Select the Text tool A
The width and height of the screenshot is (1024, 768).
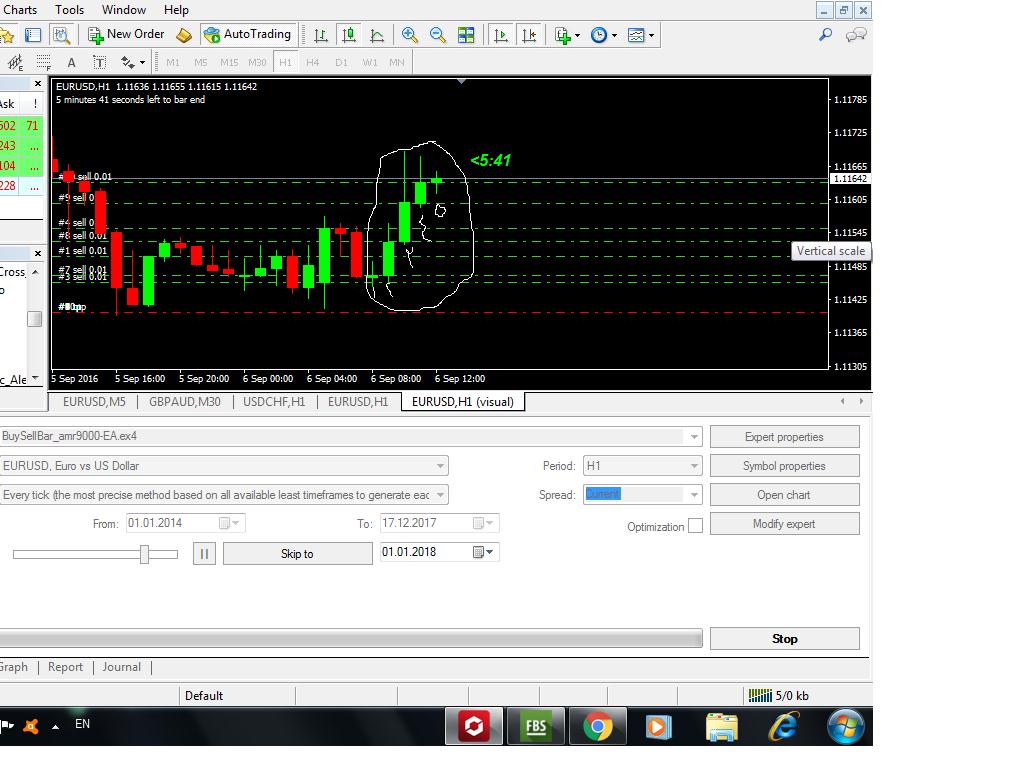pyautogui.click(x=72, y=63)
